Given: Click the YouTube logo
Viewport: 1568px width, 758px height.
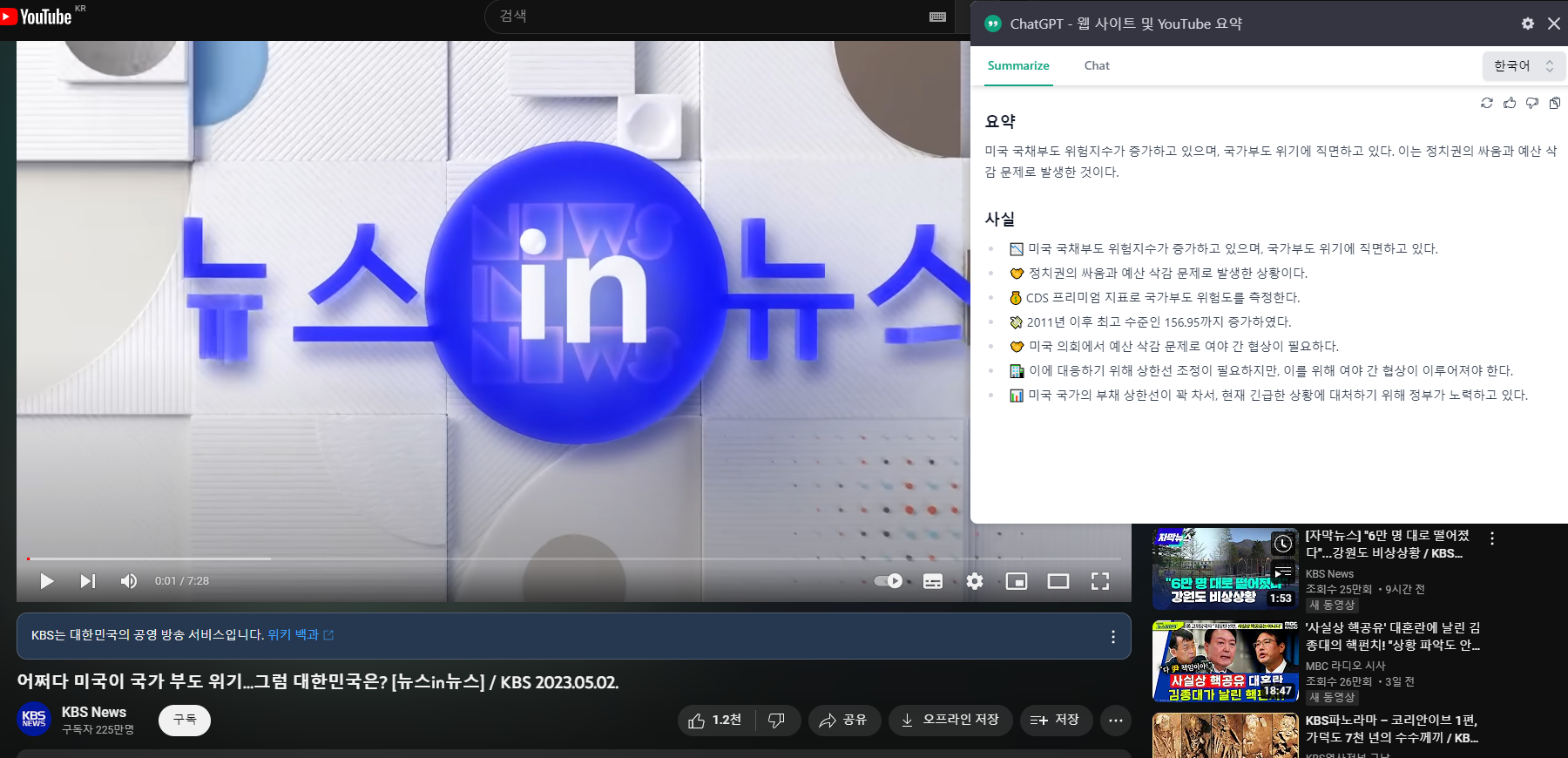Looking at the screenshot, I should click(x=37, y=17).
